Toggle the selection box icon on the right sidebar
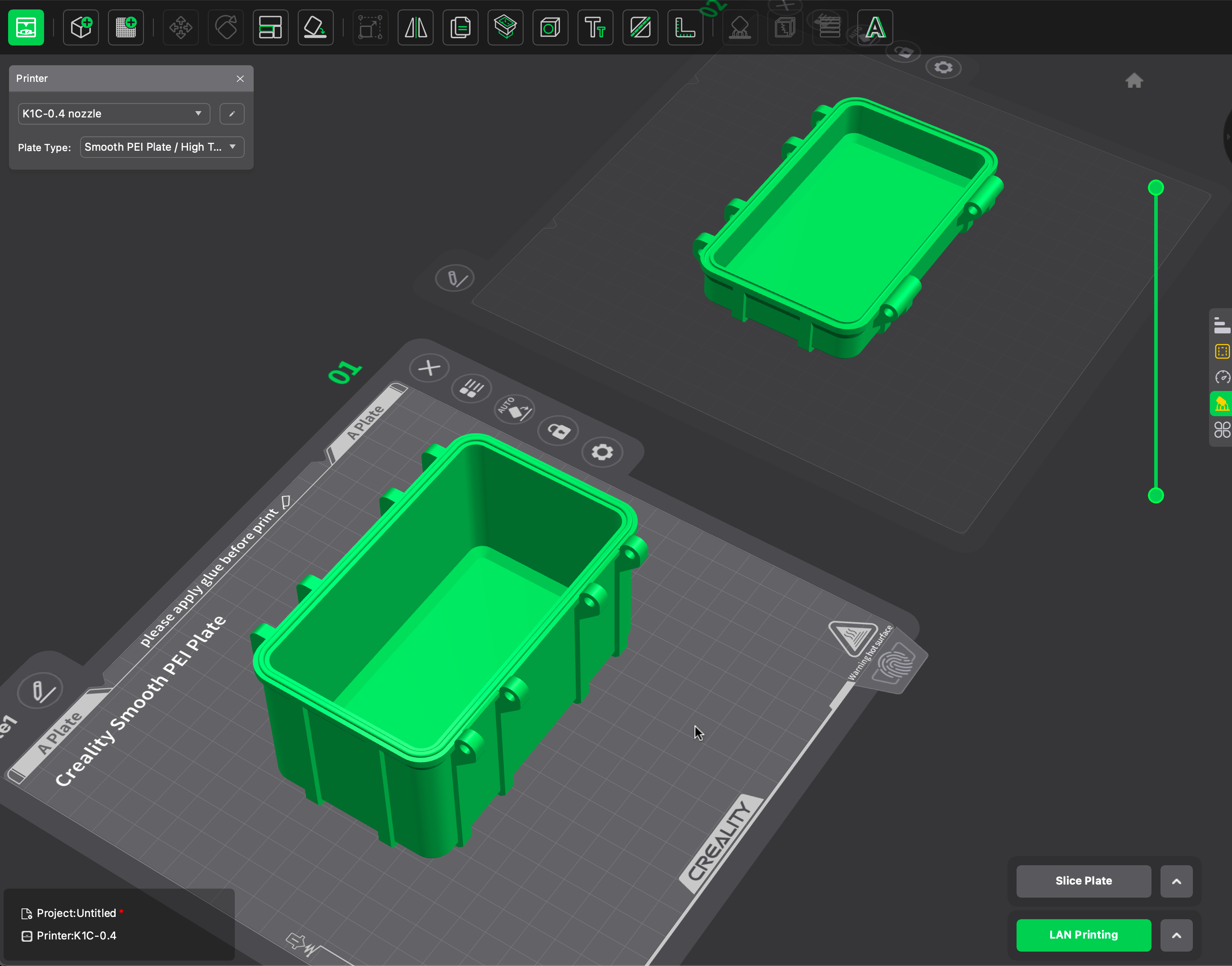Viewport: 1232px width, 966px height. pos(1222,350)
